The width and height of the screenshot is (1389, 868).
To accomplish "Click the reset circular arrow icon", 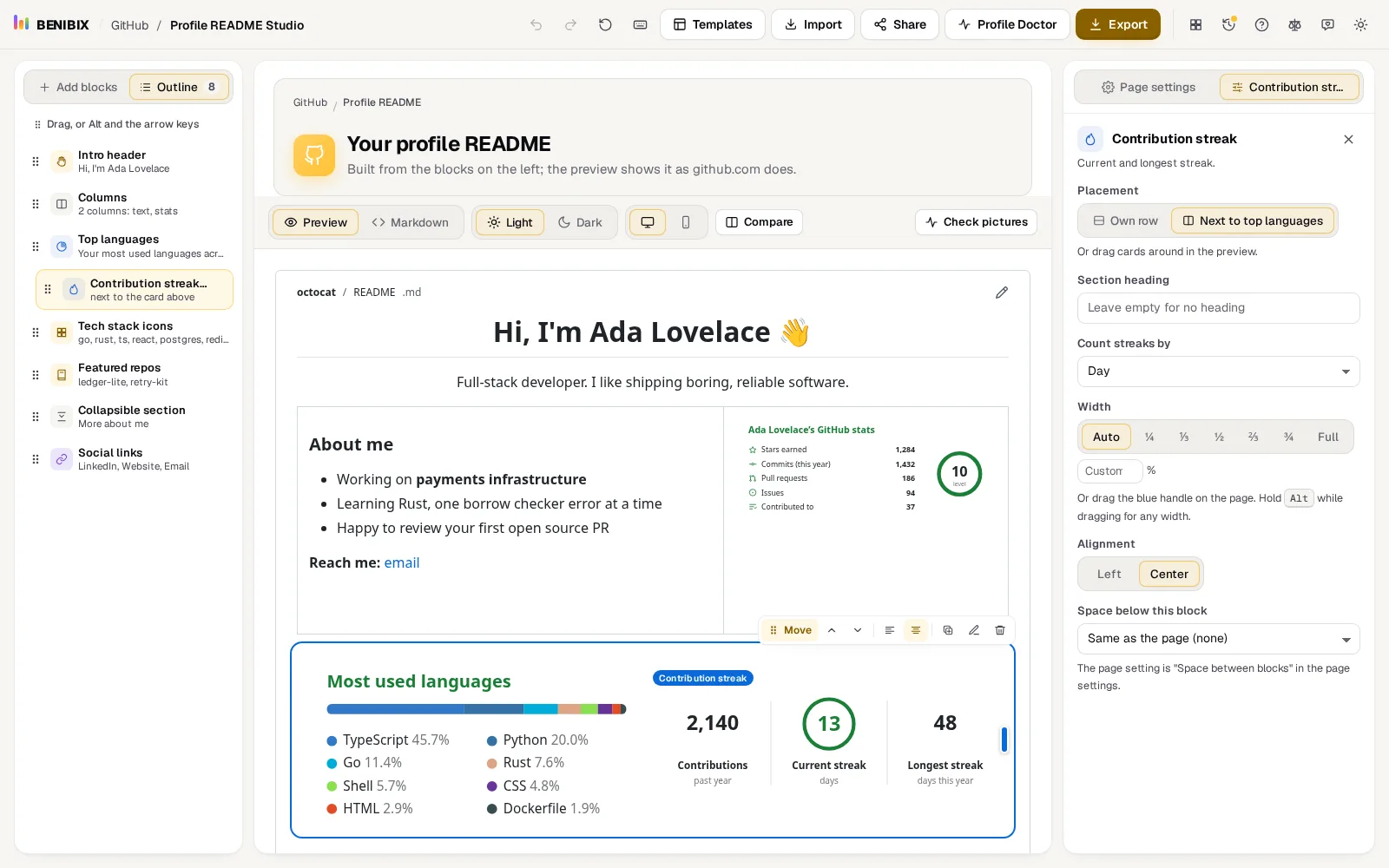I will point(605,25).
